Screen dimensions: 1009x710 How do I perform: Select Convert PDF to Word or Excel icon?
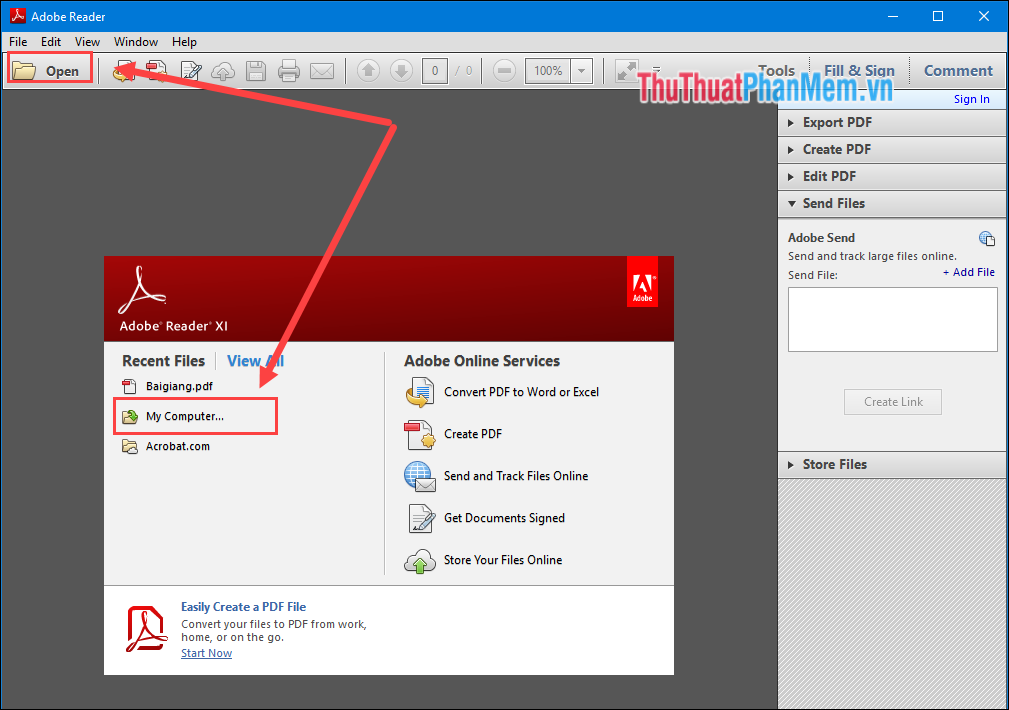[x=420, y=392]
